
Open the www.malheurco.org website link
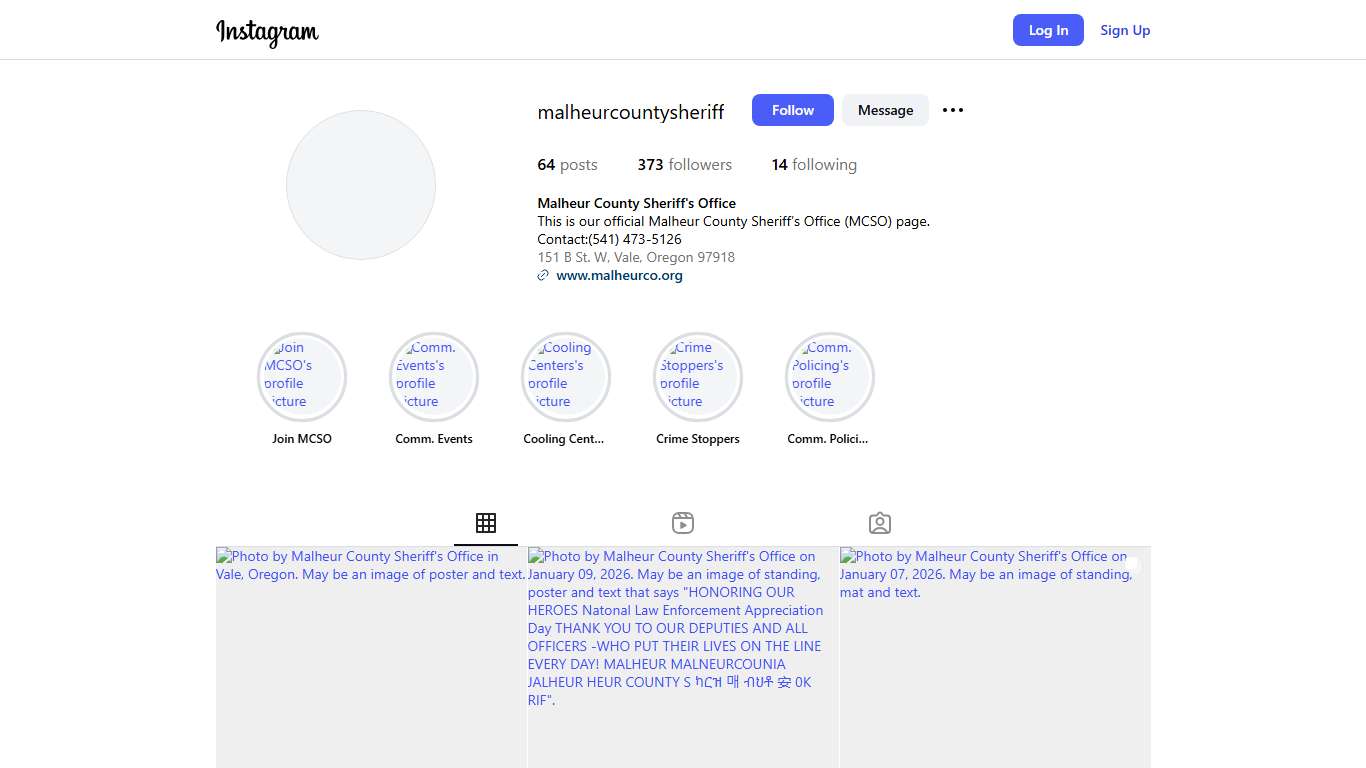(x=619, y=275)
